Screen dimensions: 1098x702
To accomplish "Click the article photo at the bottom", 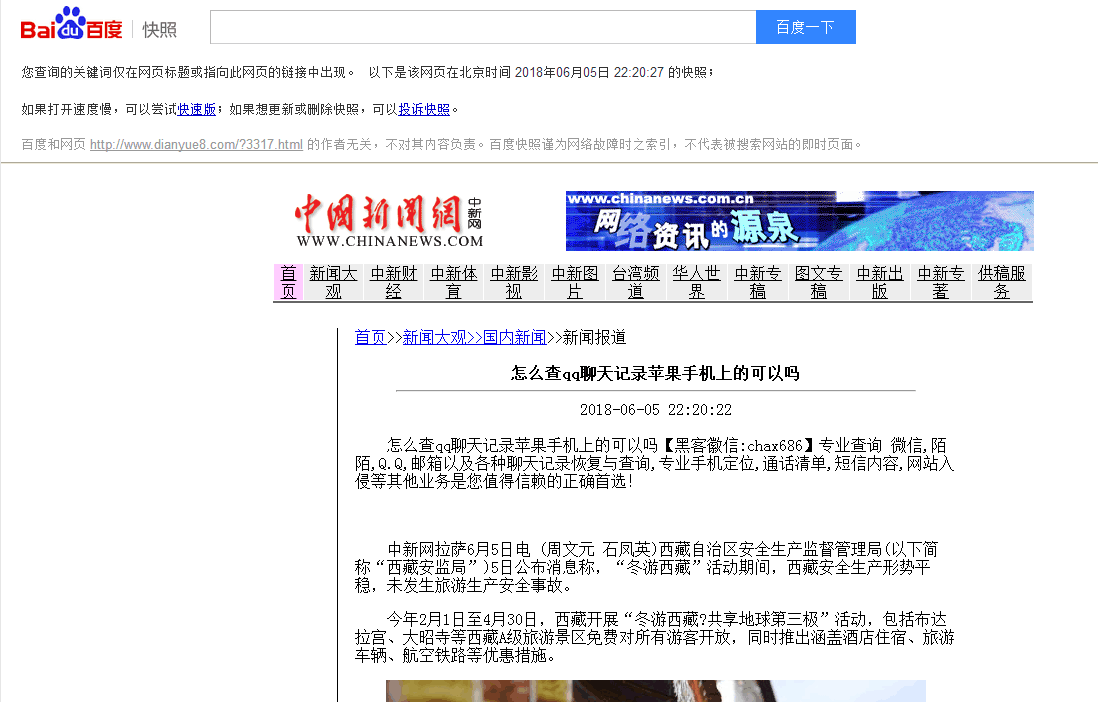I will click(655, 691).
